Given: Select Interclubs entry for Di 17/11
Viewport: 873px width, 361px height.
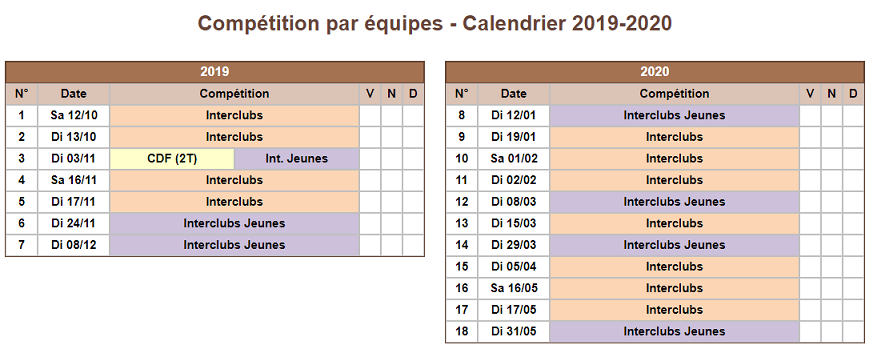Looking at the screenshot, I should pos(234,202).
